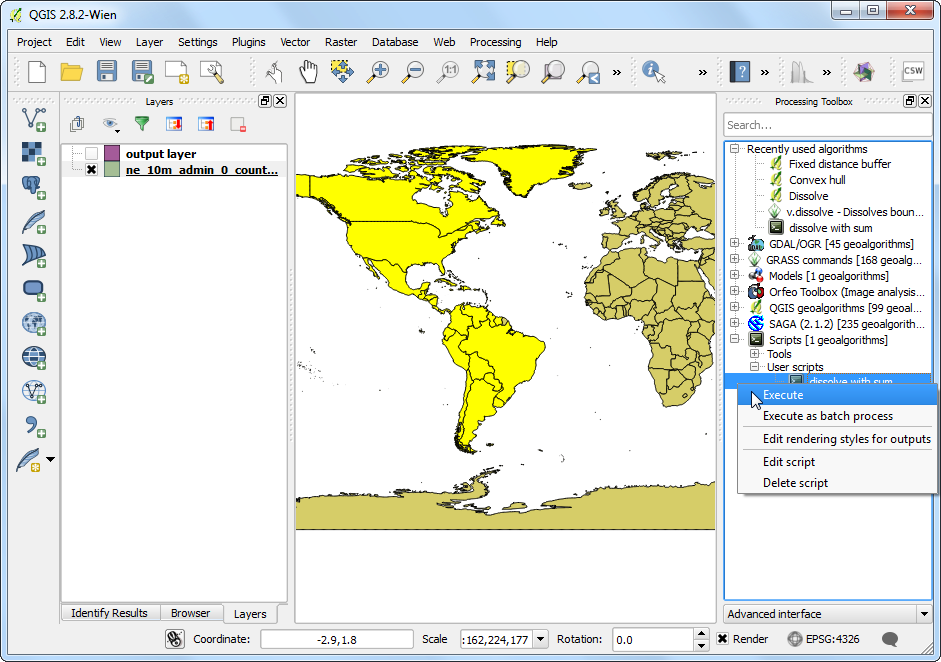This screenshot has width=941, height=662.
Task: Click Zoom Full extent icon
Action: pos(483,71)
